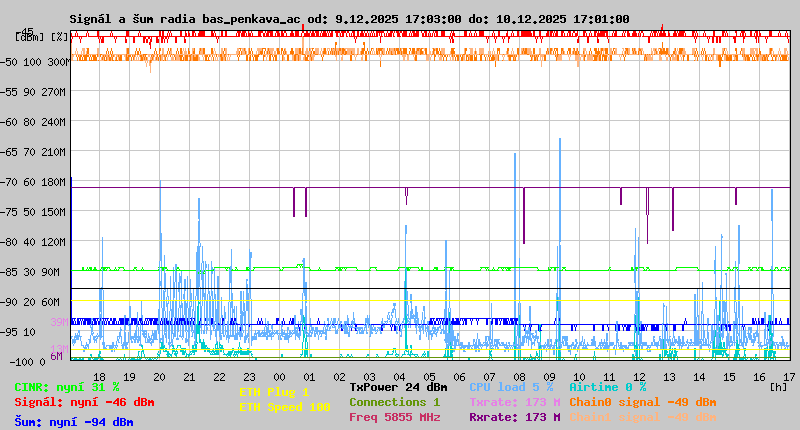Viewport: 800px width, 430px height.
Task: Select the 'CINR: nyní 31 %' legend entry
Action: click(x=67, y=387)
